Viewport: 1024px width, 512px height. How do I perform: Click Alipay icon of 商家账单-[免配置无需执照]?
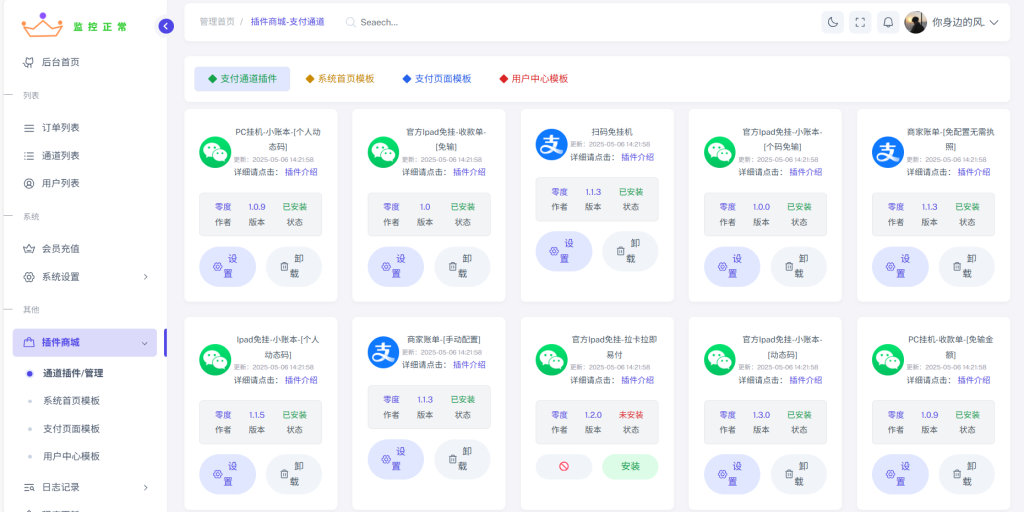[x=888, y=152]
